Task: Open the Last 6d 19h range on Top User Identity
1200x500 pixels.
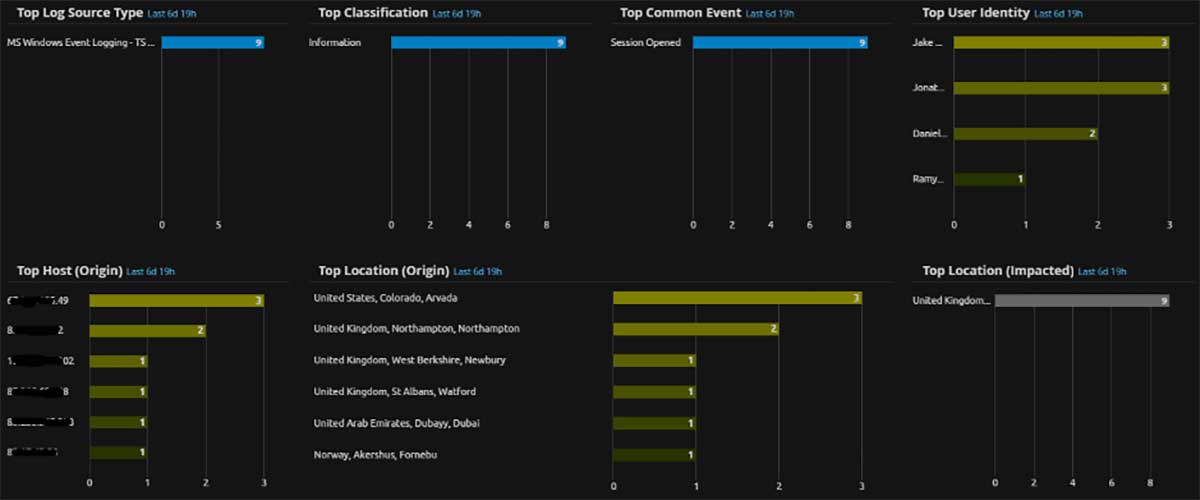Action: click(x=1059, y=14)
